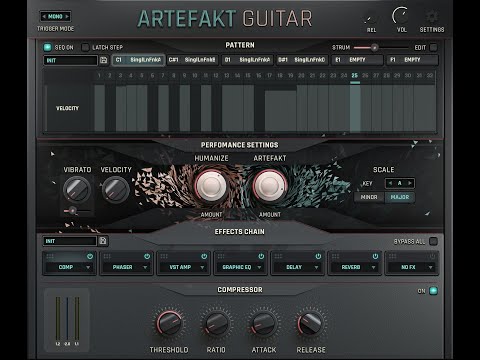Image resolution: width=480 pixels, height=360 pixels.
Task: Click the Velocity performance knob
Action: click(x=115, y=189)
